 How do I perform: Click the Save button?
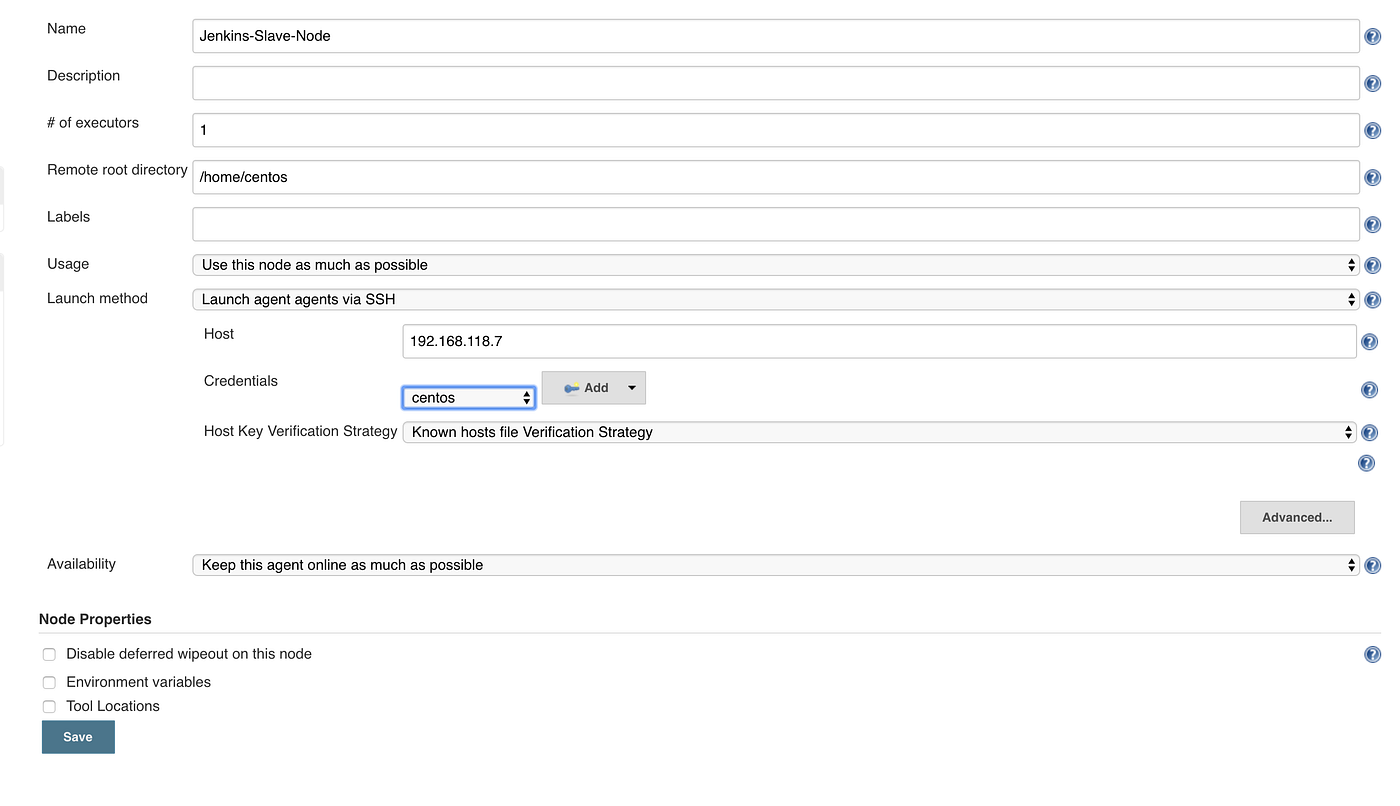[78, 737]
